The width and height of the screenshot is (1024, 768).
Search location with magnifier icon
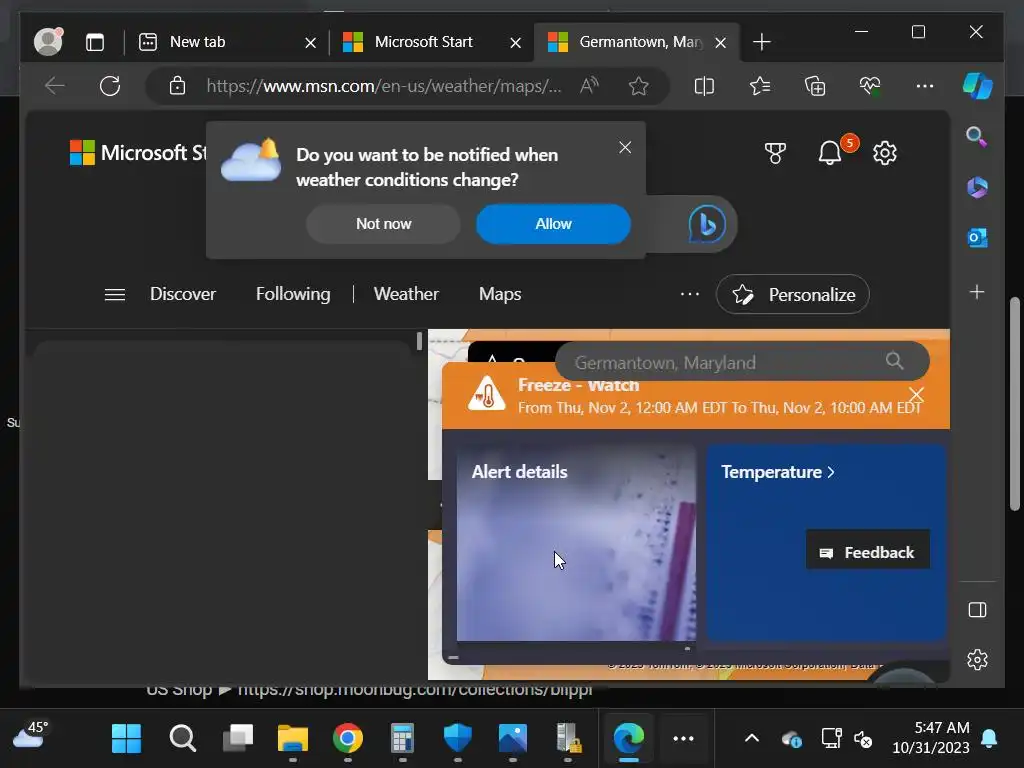(x=895, y=360)
